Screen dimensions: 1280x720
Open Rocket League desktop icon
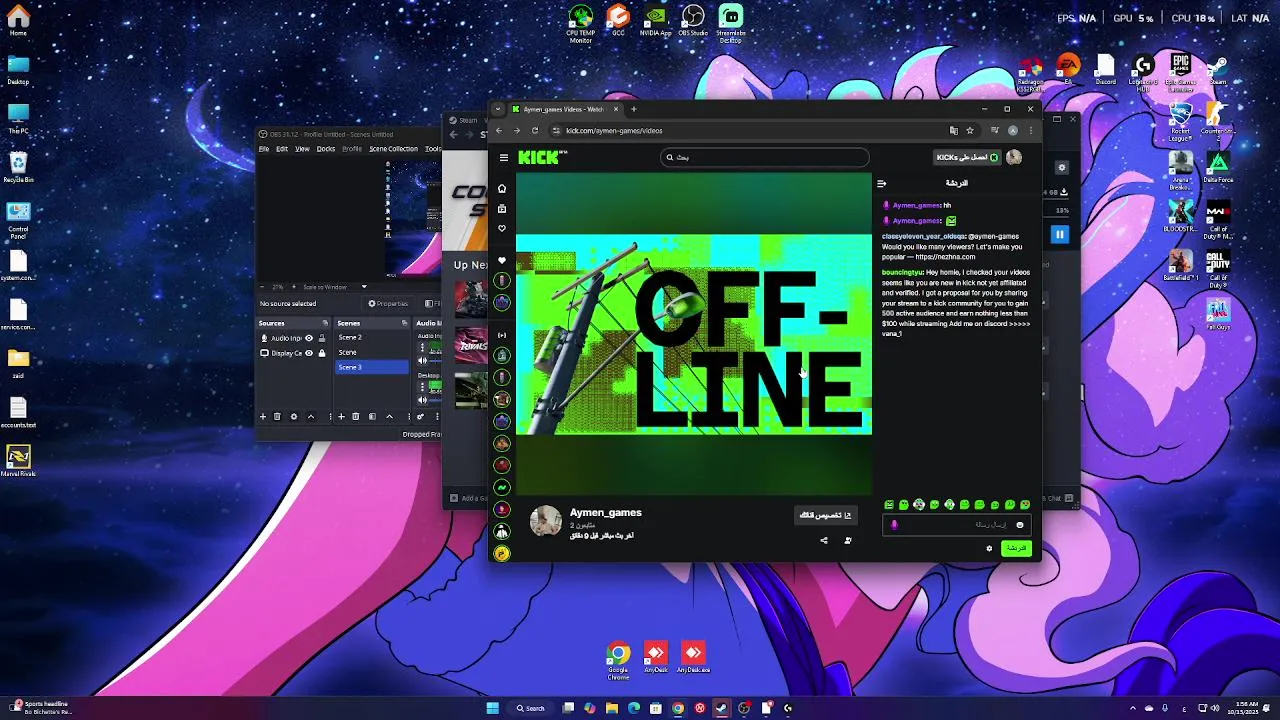pos(1180,121)
